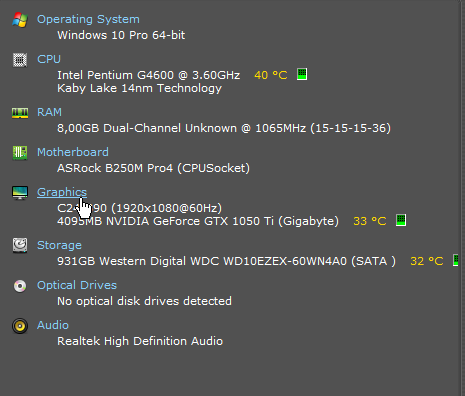Open the Storage section link
The height and width of the screenshot is (396, 465).
coord(59,245)
